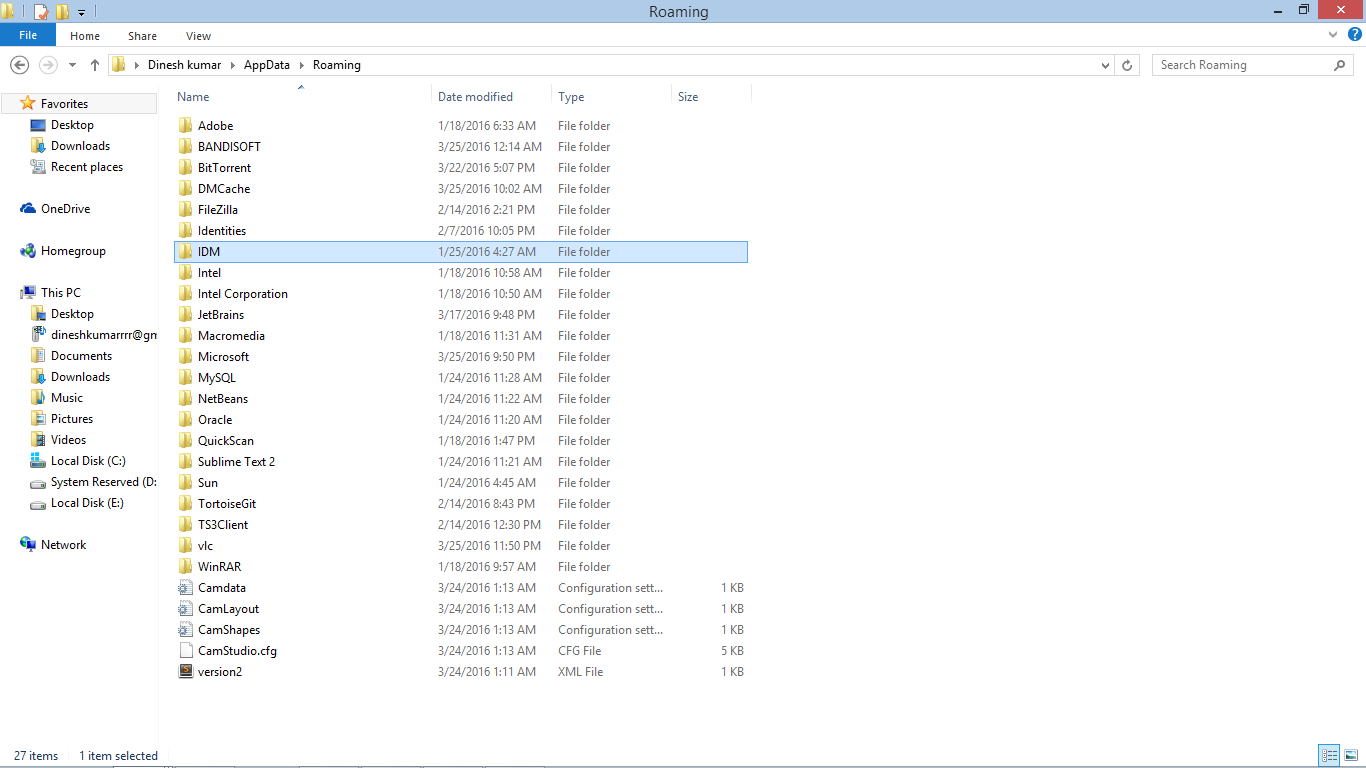Click the CamShapes configuration file icon

point(185,630)
